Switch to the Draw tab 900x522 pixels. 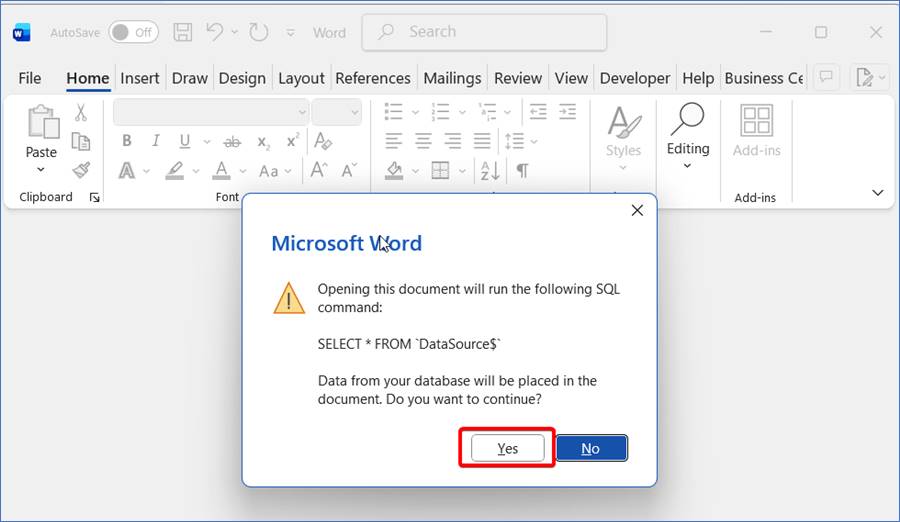coord(189,78)
